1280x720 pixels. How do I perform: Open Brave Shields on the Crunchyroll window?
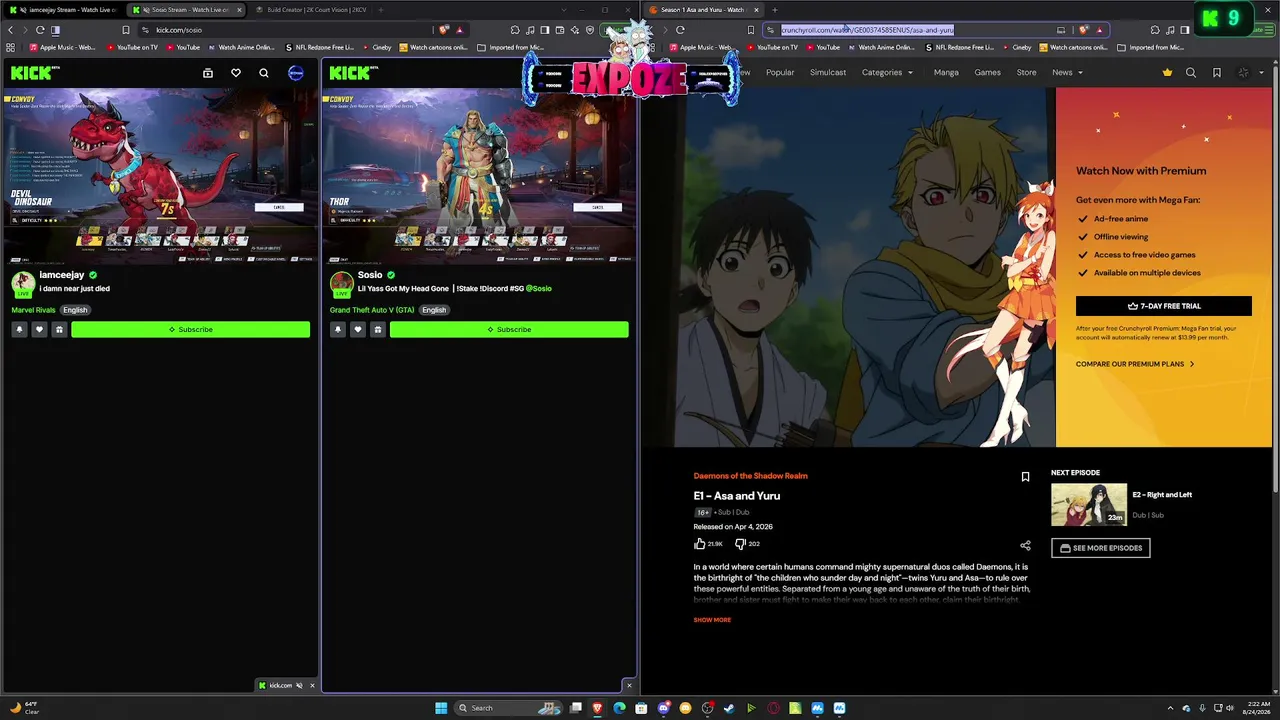1084,30
